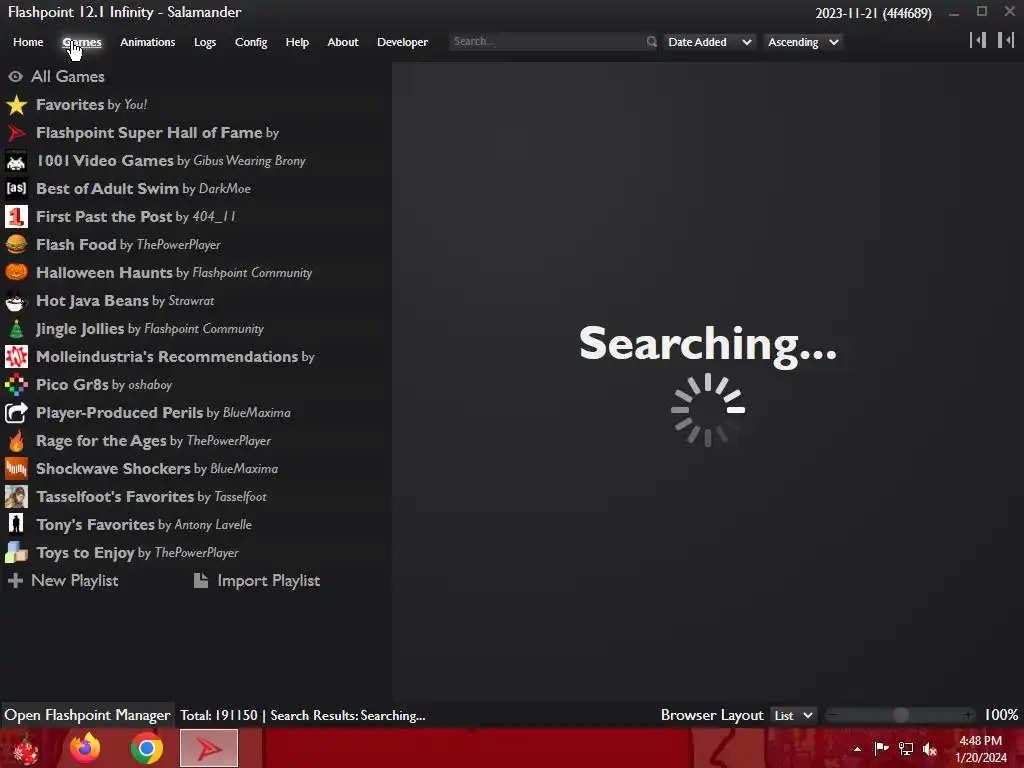This screenshot has width=1024, height=768.
Task: Click the Jingle Jollies tree icon
Action: (x=16, y=328)
